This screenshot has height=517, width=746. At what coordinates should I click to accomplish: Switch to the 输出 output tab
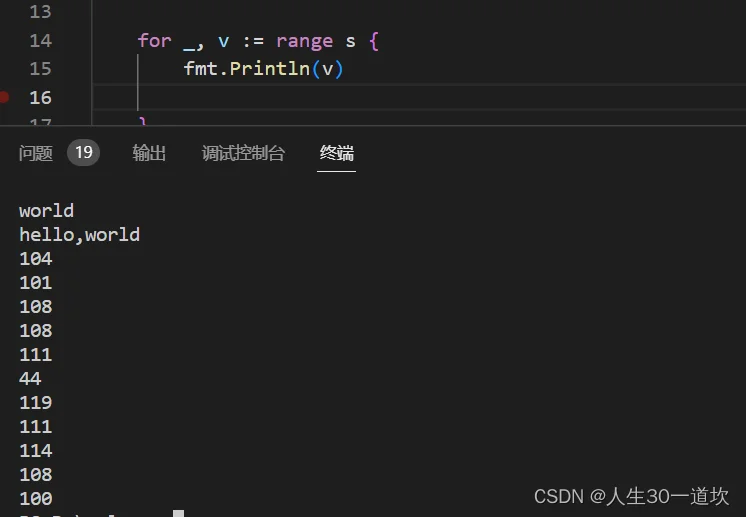[x=149, y=153]
